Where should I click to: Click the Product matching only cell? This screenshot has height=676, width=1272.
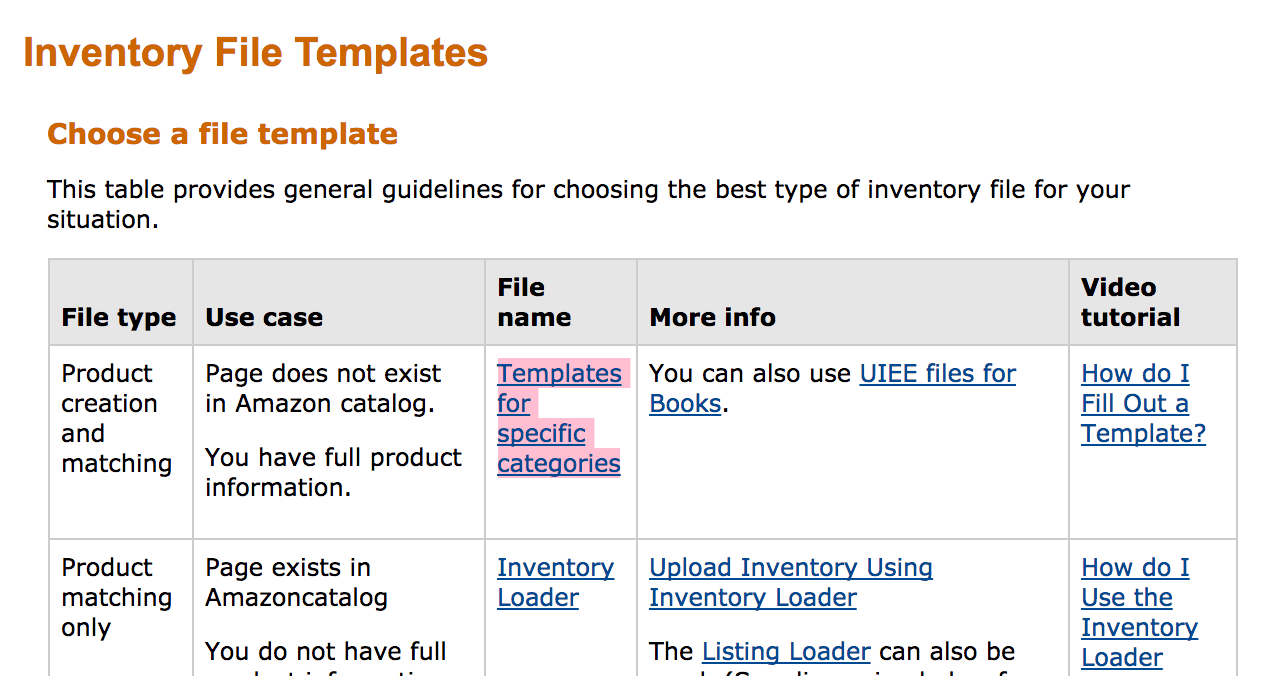tap(116, 597)
